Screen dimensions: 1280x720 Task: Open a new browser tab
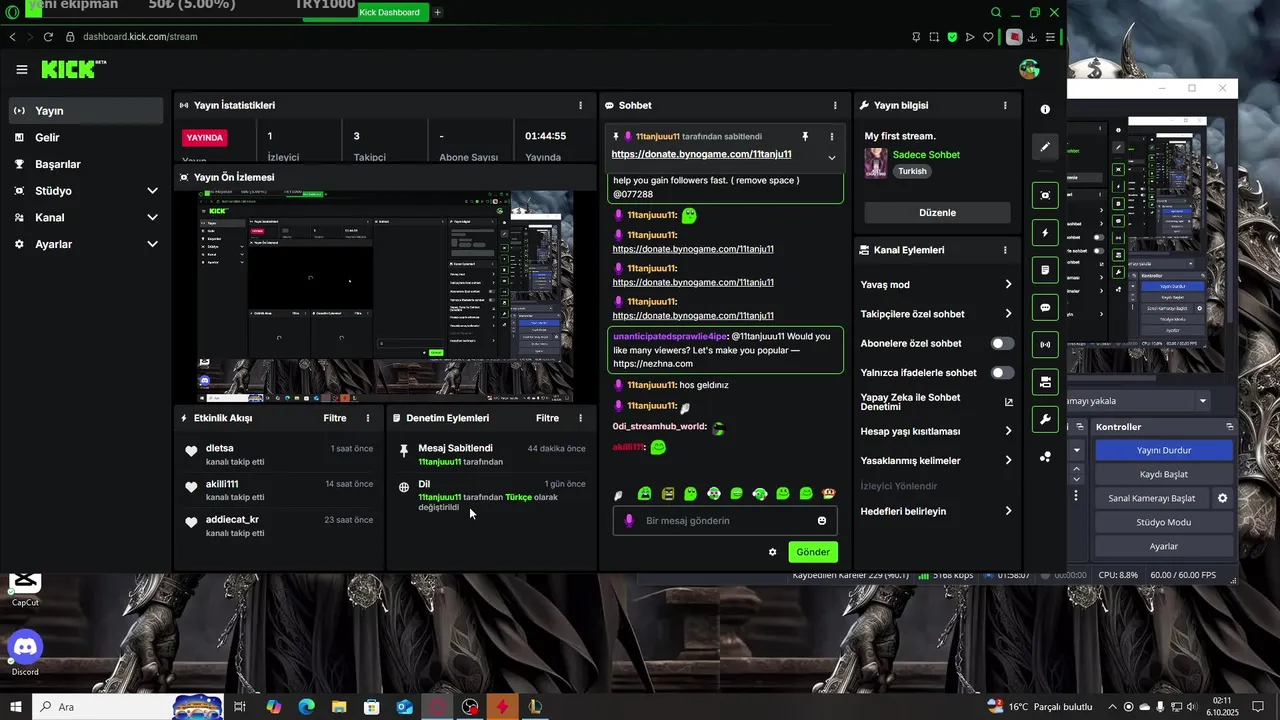437,12
